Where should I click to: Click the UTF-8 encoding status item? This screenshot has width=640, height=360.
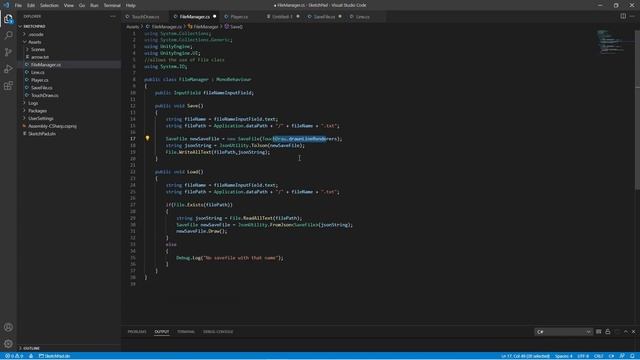tap(583, 356)
